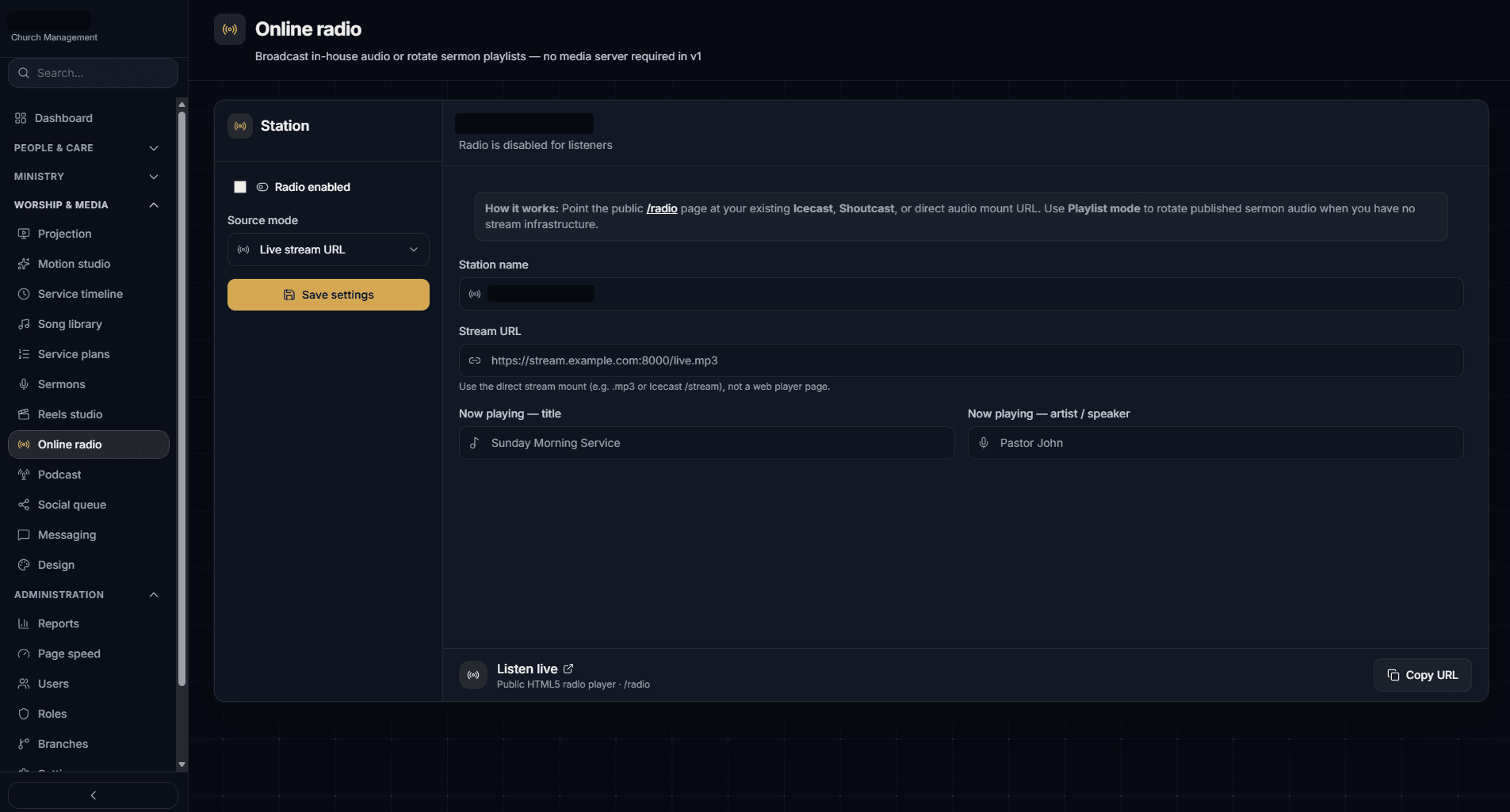1510x812 pixels.
Task: Open the /radio link in help text
Action: click(662, 208)
